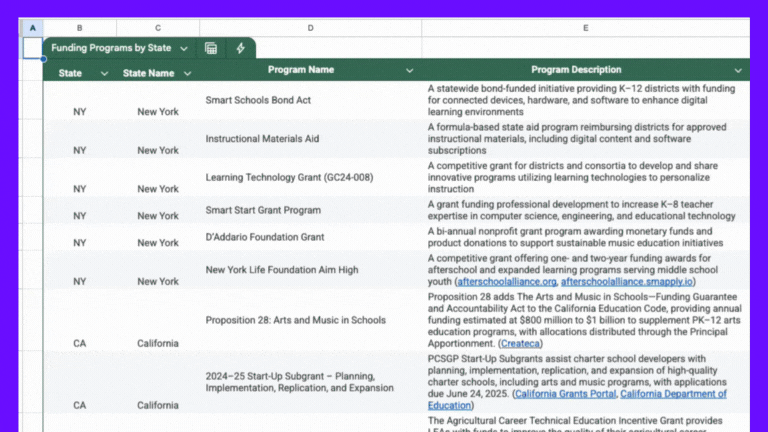Image resolution: width=768 pixels, height=432 pixels.
Task: Open the California Grants Portal link
Action: pos(565,394)
